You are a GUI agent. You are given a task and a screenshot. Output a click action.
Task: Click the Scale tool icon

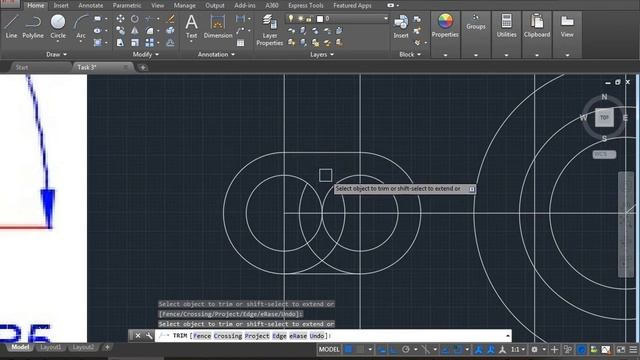135,42
